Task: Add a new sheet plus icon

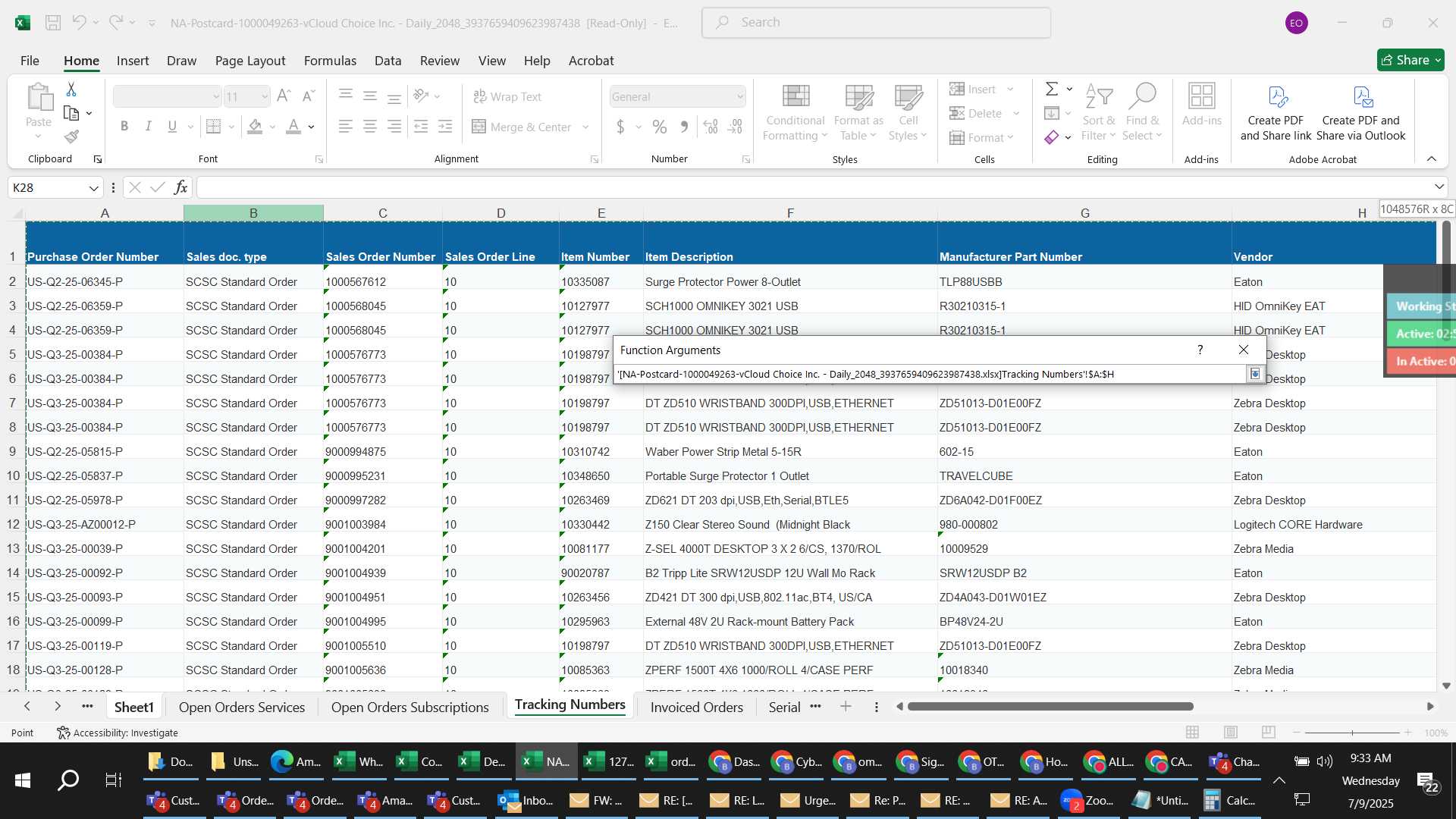Action: click(x=846, y=707)
